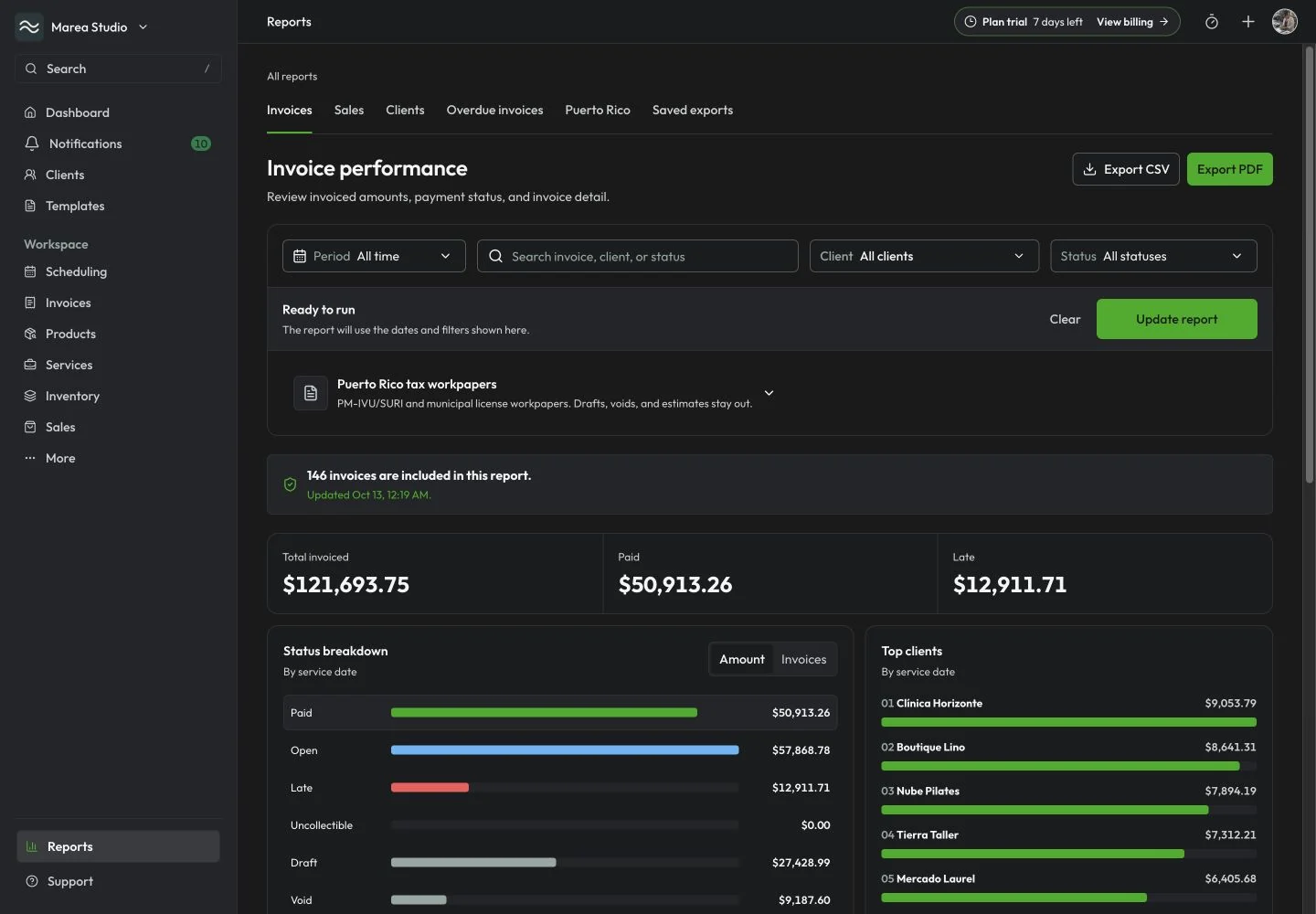Click the View billing link

point(1132,22)
